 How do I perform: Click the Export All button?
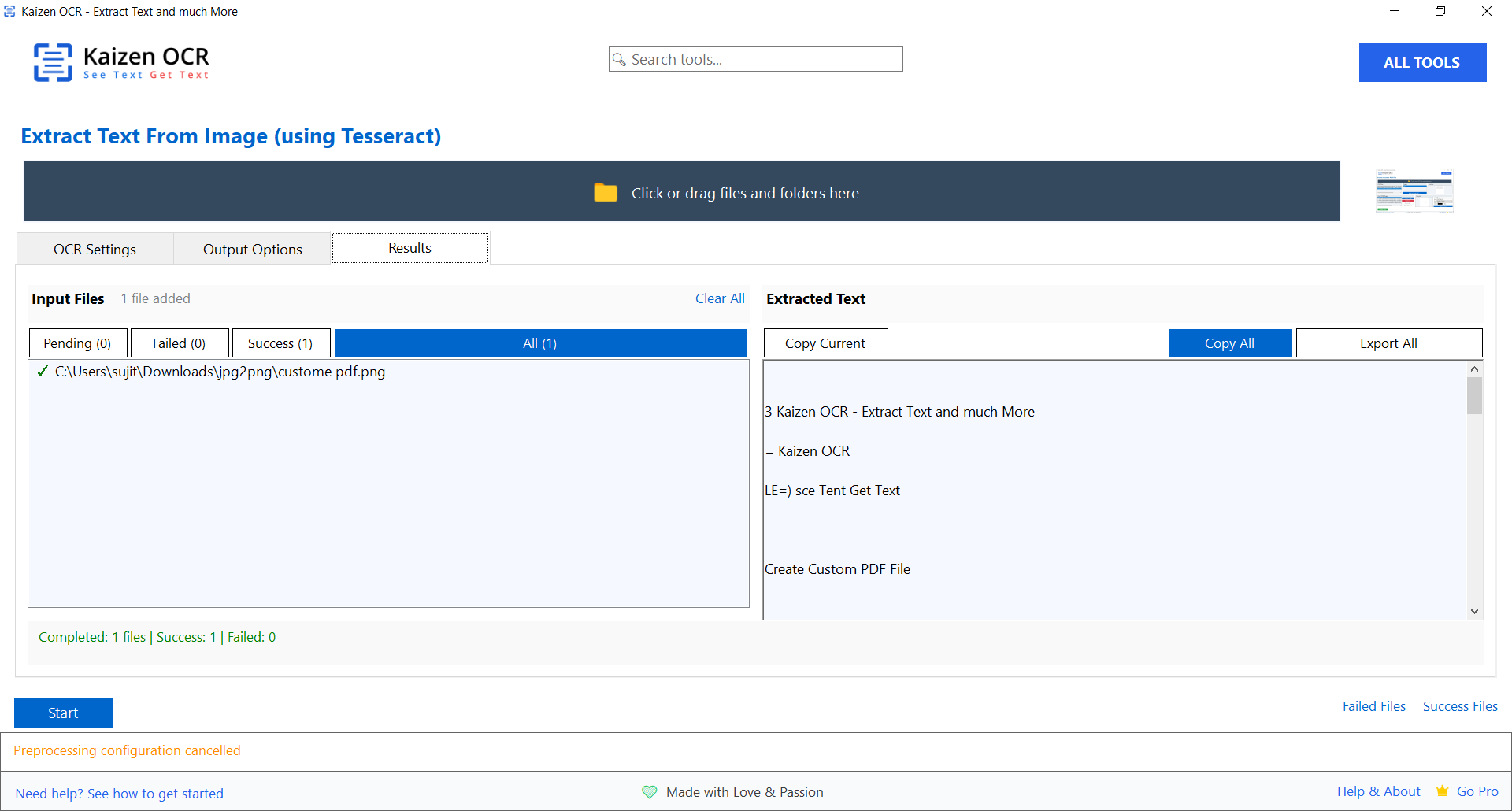(x=1388, y=343)
